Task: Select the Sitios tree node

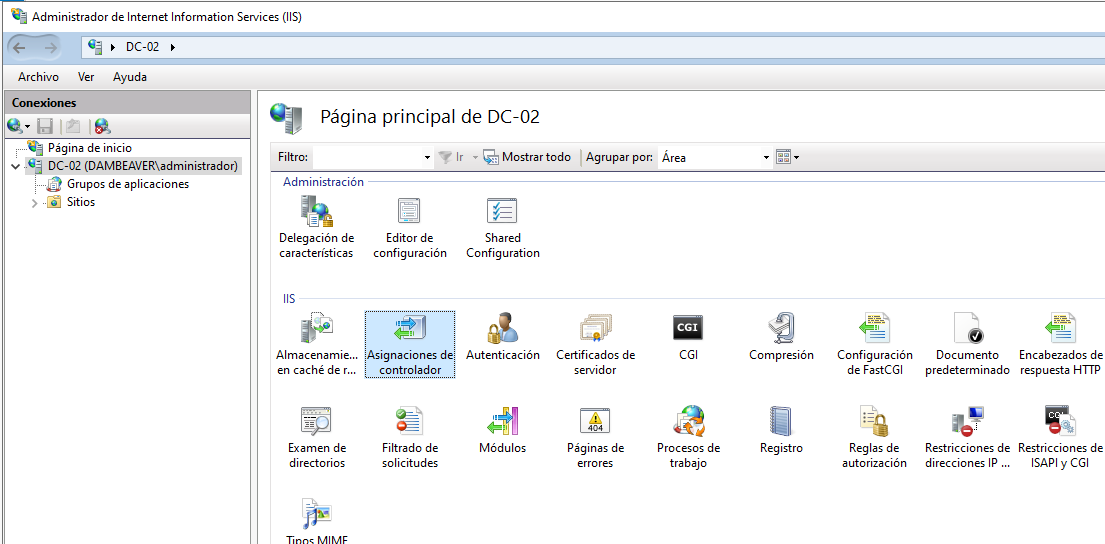Action: click(x=81, y=202)
